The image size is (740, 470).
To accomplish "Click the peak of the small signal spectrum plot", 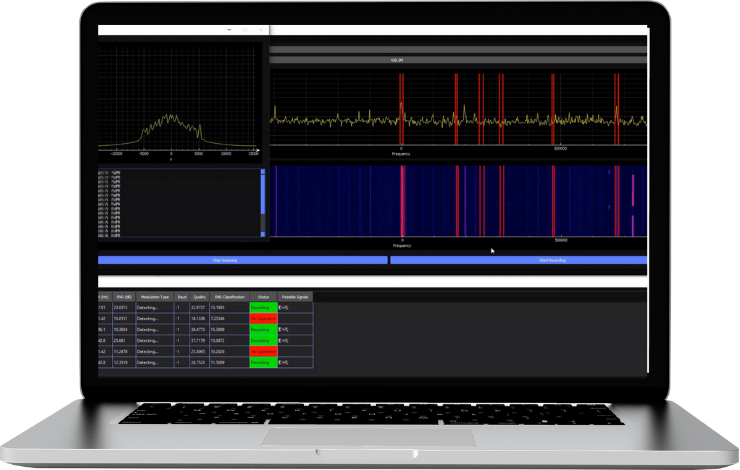I will click(172, 116).
